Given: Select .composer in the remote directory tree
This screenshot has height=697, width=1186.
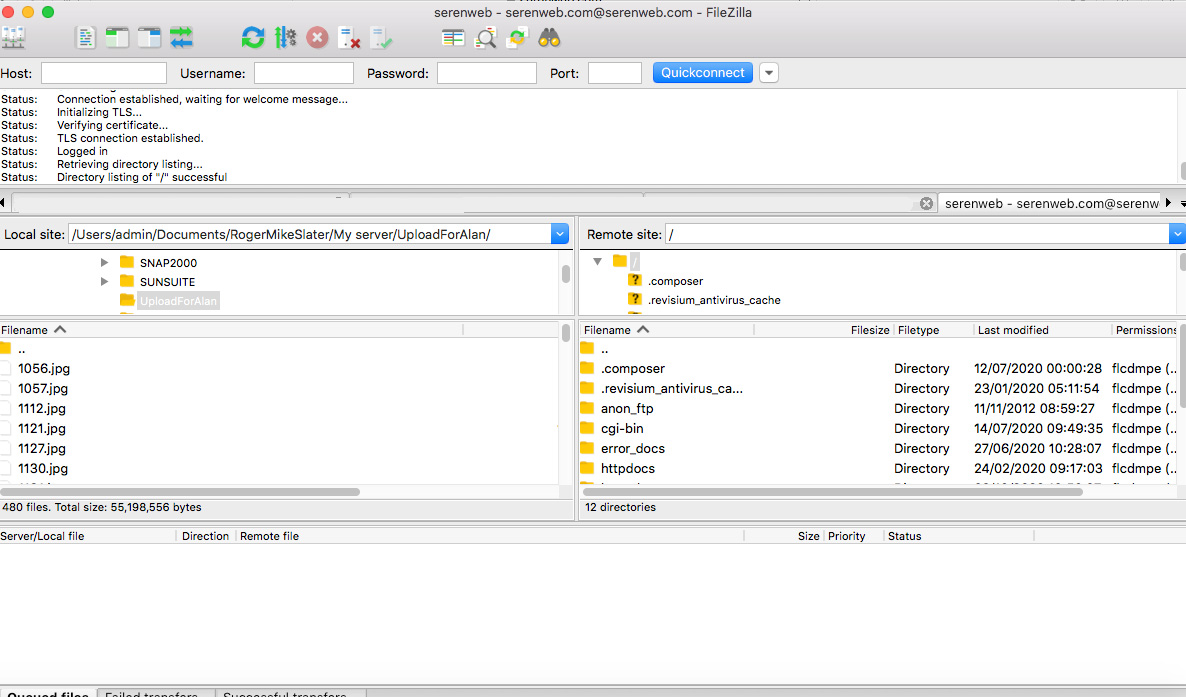Looking at the screenshot, I should click(x=675, y=281).
